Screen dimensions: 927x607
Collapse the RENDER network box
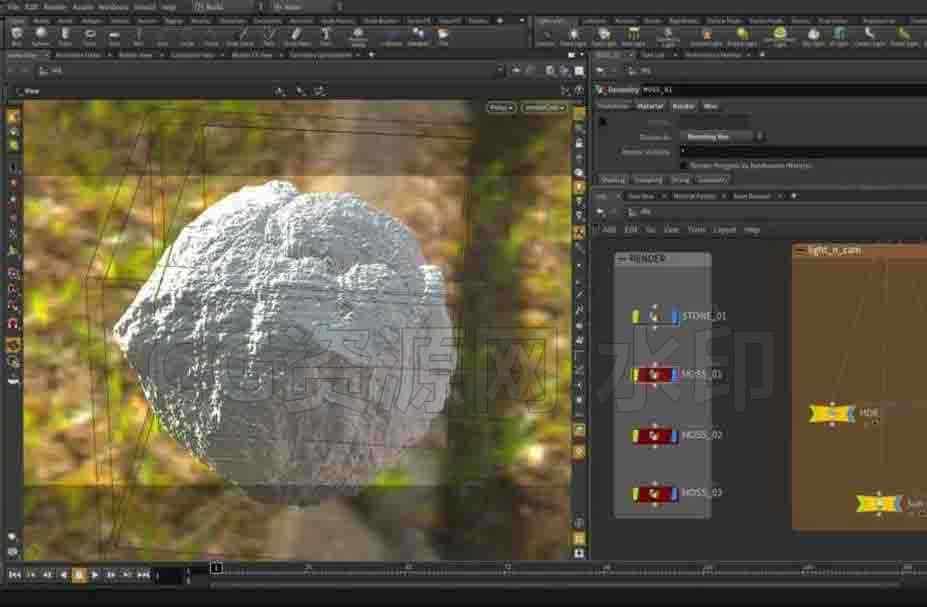(x=621, y=259)
